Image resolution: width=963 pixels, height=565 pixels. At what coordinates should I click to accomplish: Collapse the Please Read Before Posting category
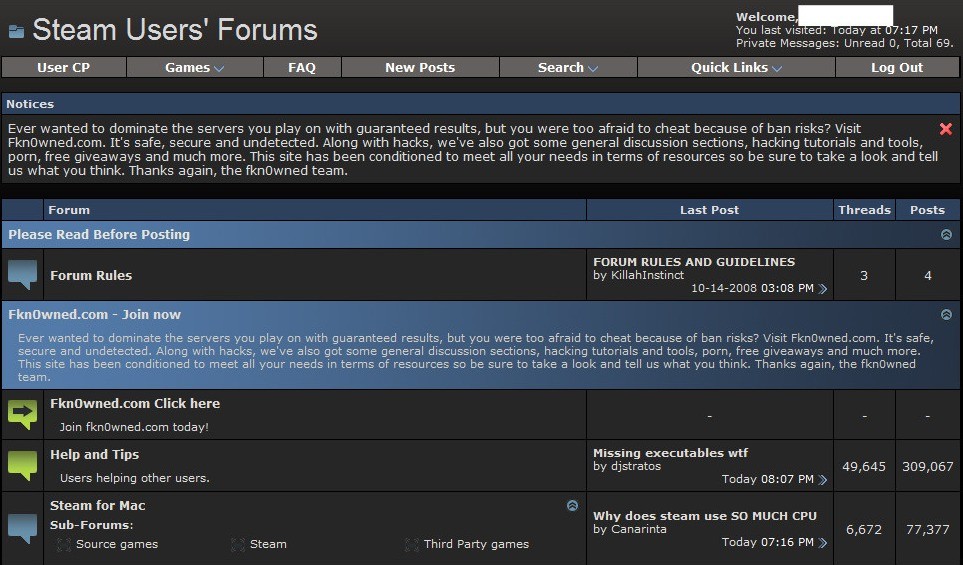946,235
